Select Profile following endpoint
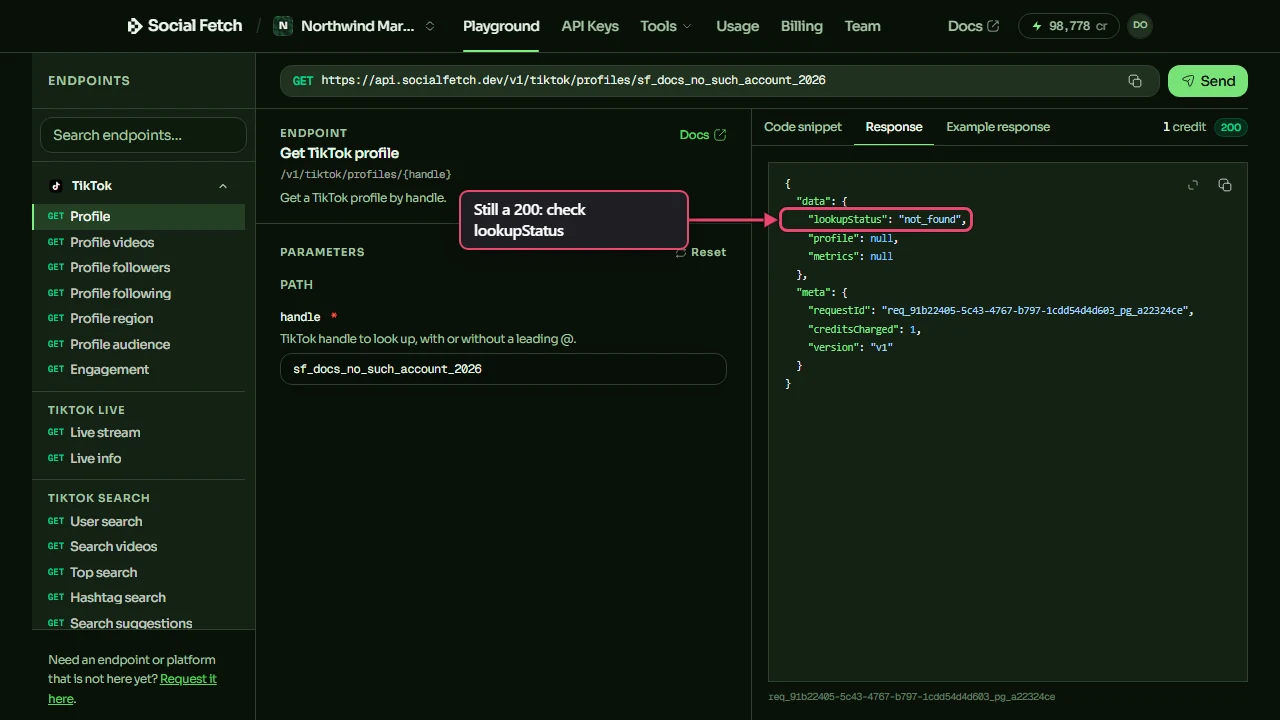The image size is (1280, 720). [138, 293]
